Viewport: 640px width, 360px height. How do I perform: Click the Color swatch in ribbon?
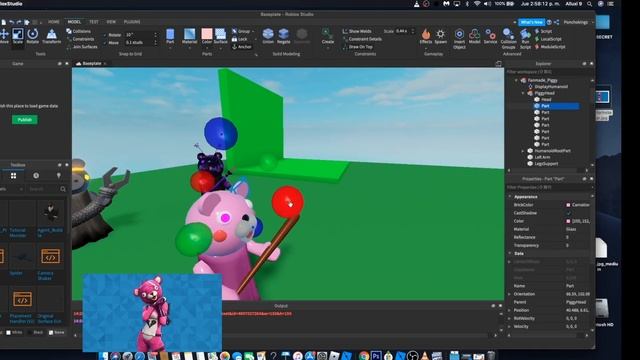coord(207,34)
